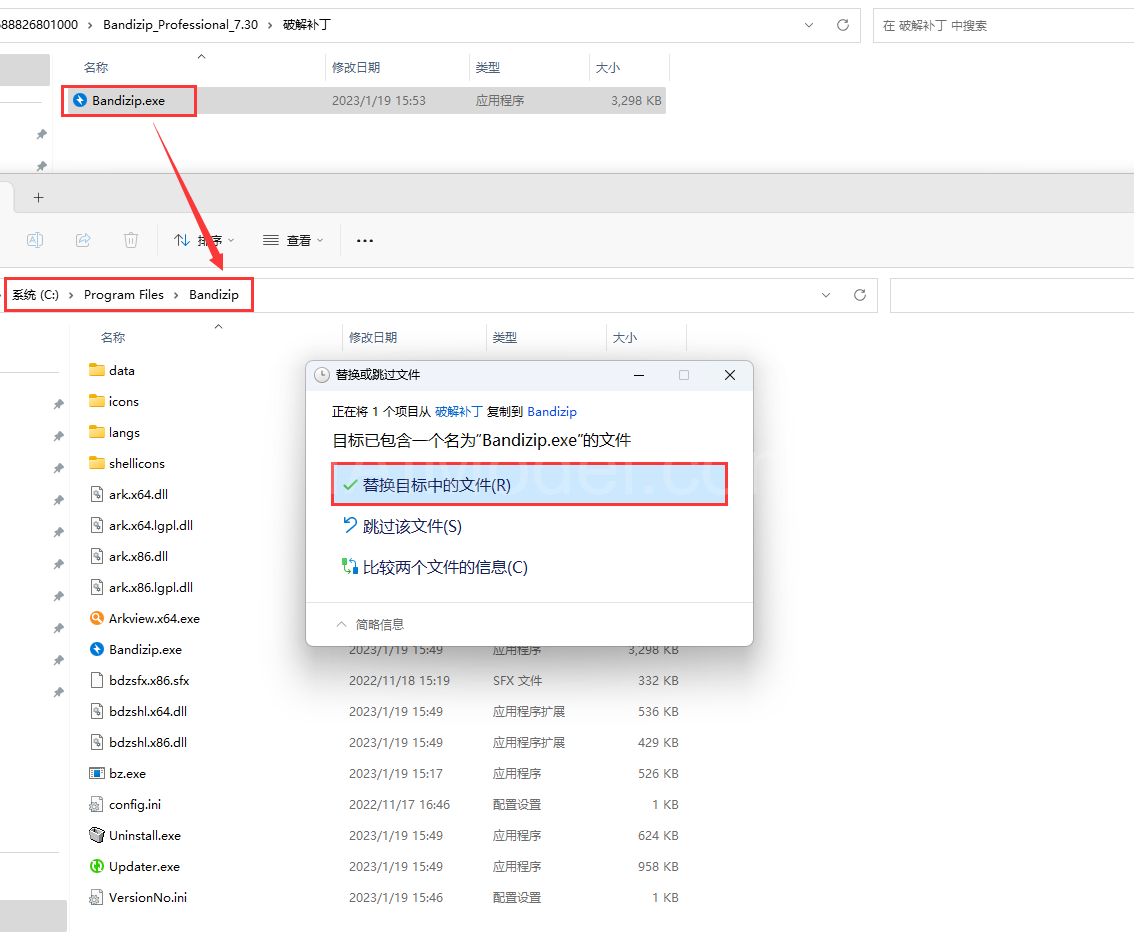Select the config.ini file
The width and height of the screenshot is (1134, 933).
click(x=125, y=805)
